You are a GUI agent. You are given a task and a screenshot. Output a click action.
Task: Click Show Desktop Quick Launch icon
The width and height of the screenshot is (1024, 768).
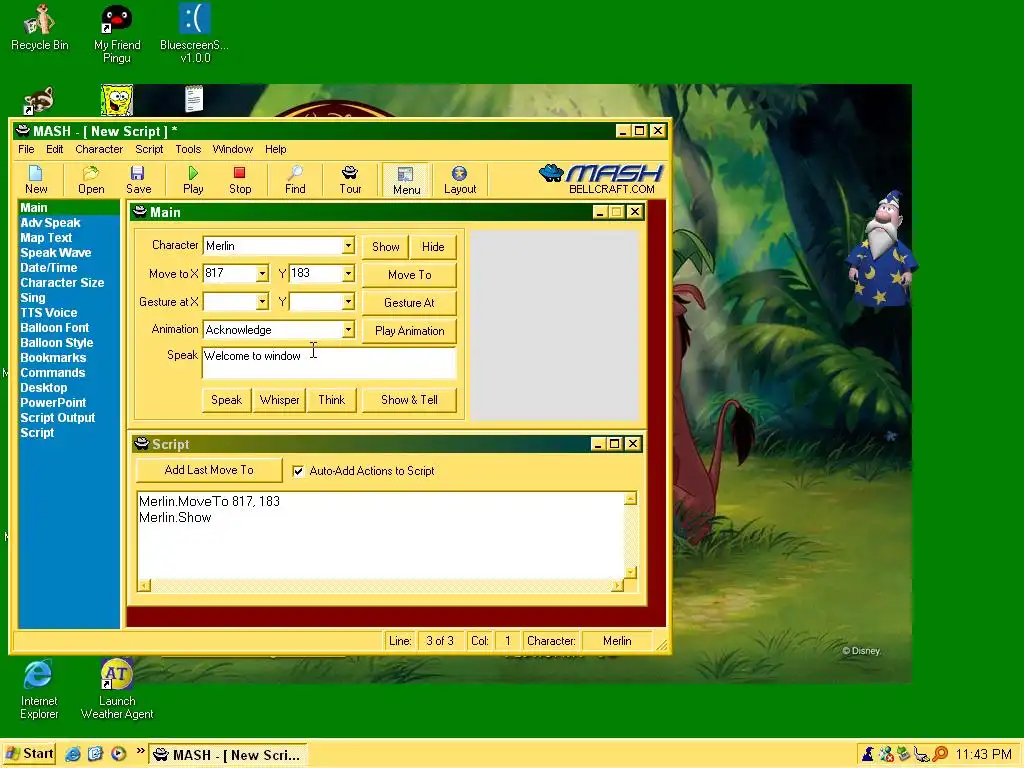click(95, 754)
